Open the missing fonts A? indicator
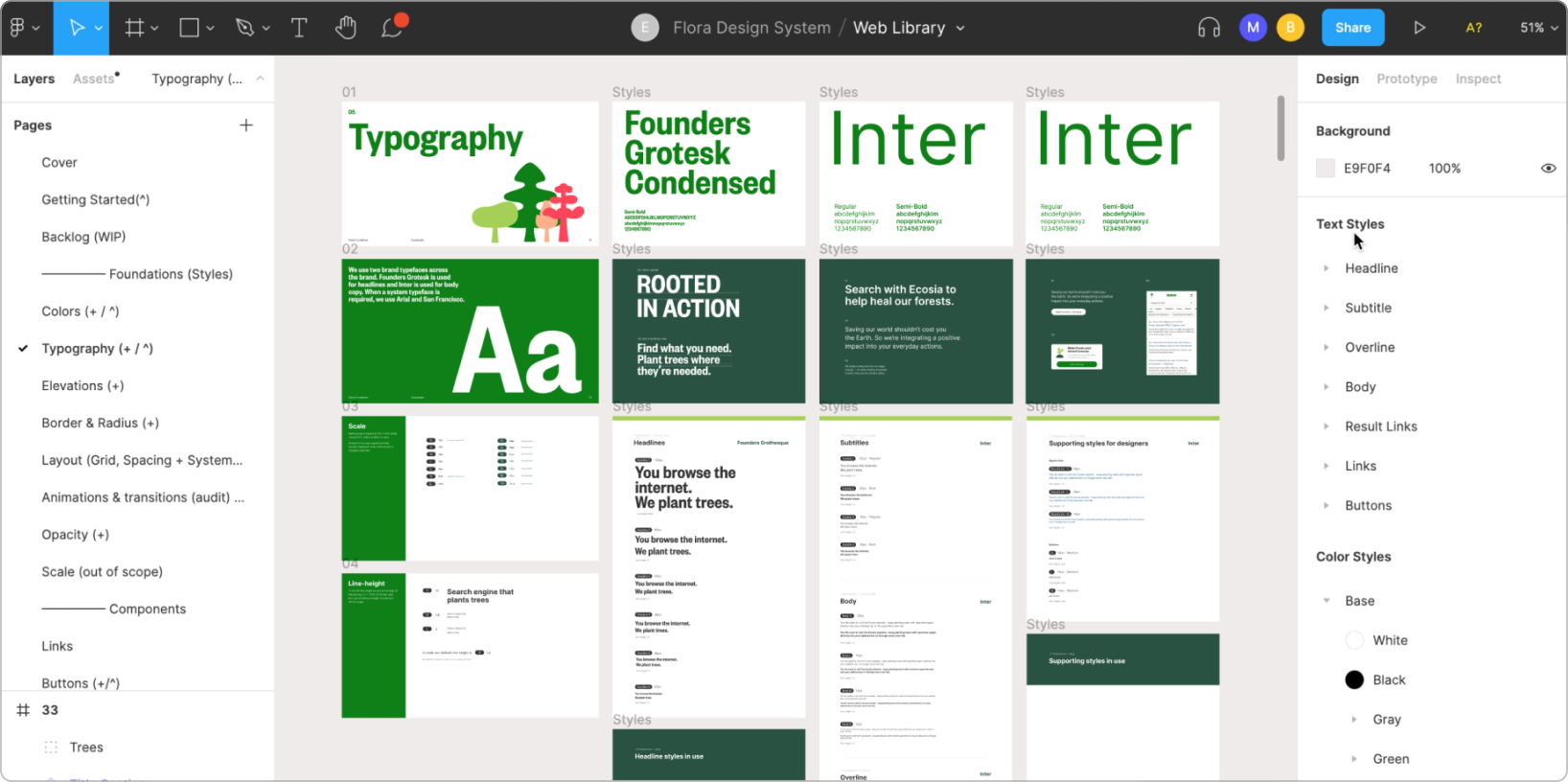1568x782 pixels. pyautogui.click(x=1474, y=28)
